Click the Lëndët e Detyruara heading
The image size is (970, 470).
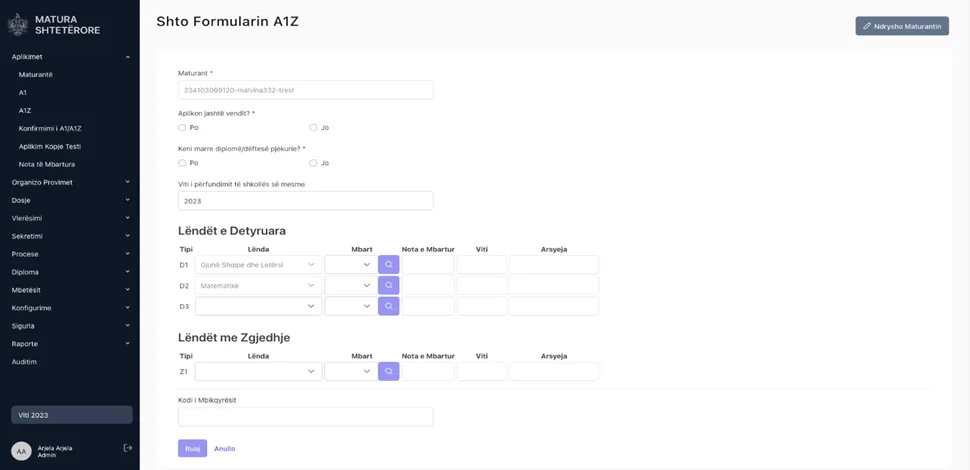232,231
